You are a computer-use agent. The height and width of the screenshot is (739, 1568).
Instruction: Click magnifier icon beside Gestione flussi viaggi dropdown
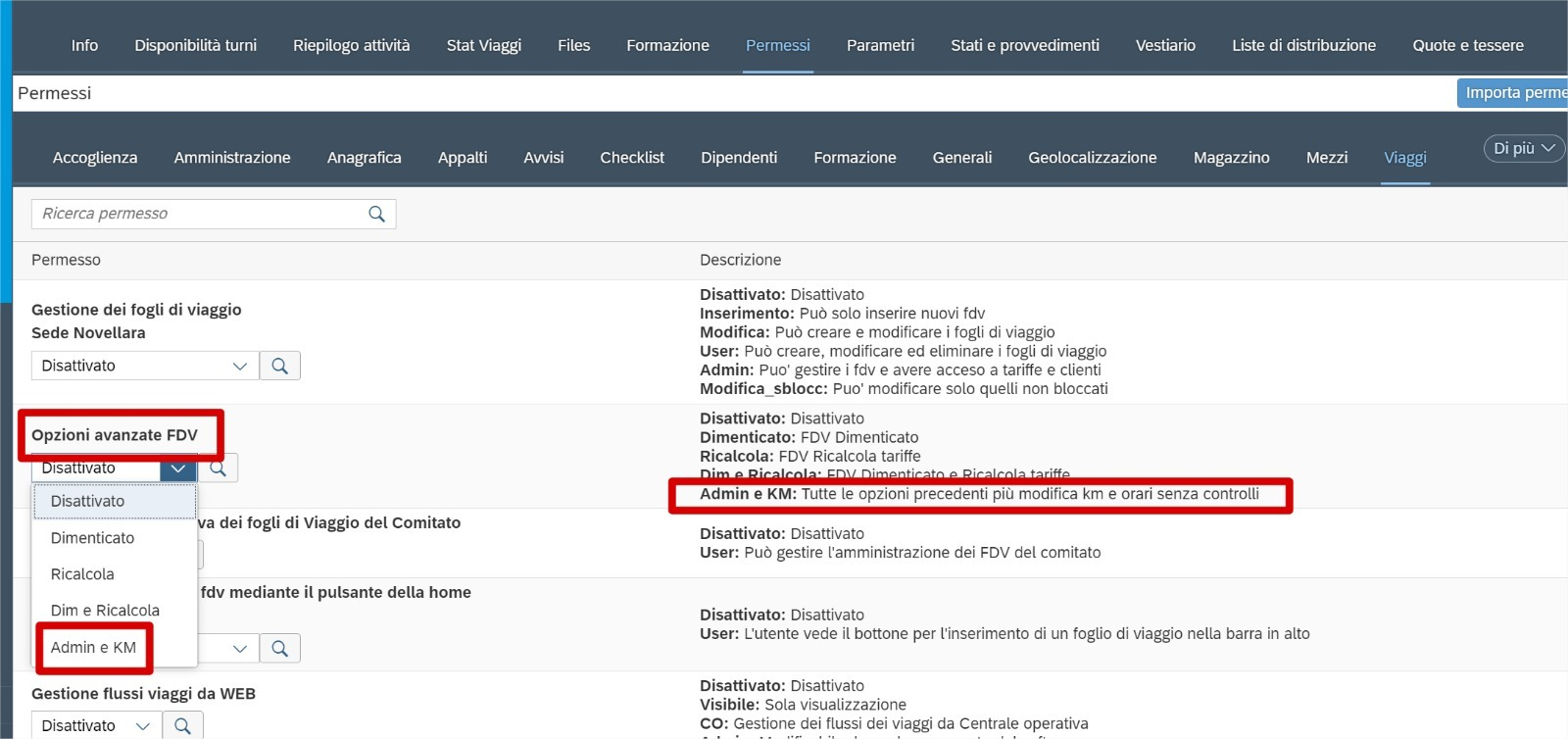coord(182,725)
